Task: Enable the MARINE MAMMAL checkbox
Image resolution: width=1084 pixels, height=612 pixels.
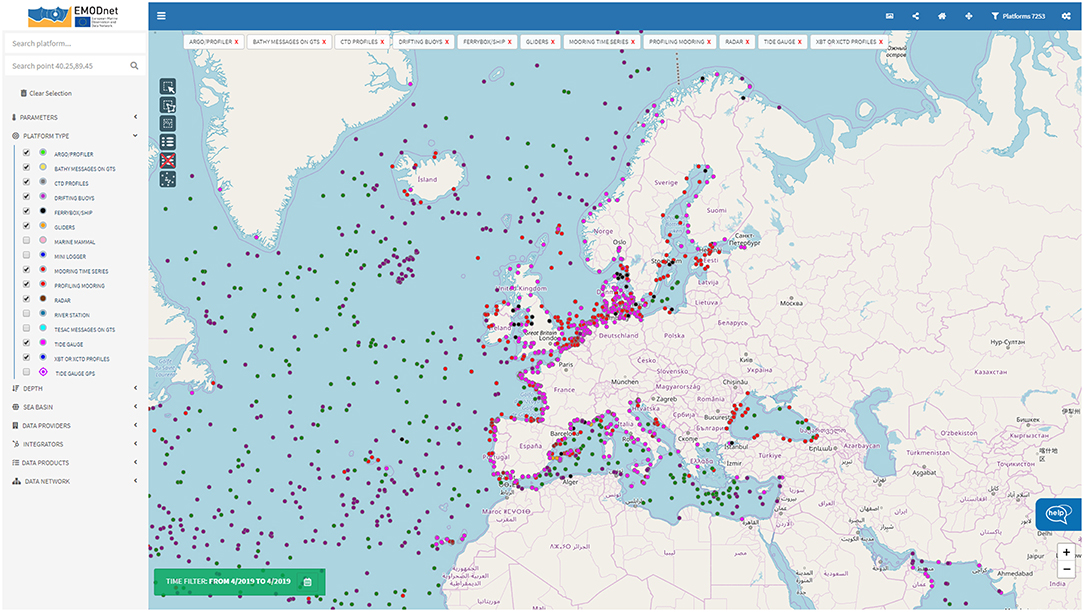Action: point(26,241)
